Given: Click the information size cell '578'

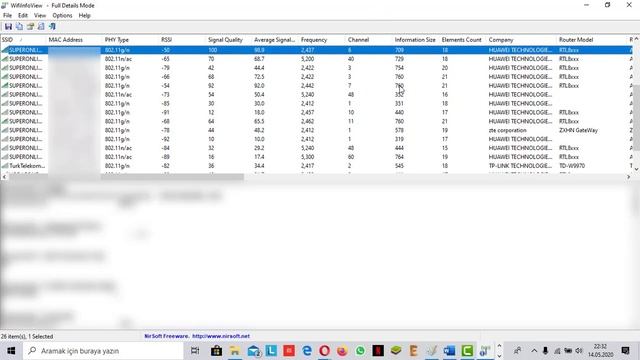Looking at the screenshot, I should point(399,130).
